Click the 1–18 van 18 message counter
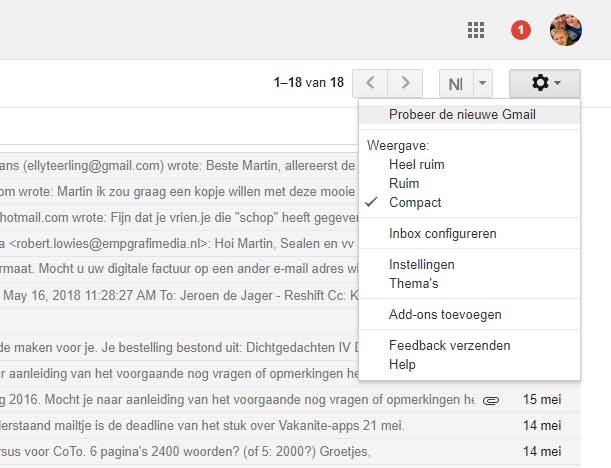The image size is (611, 468). click(x=309, y=83)
